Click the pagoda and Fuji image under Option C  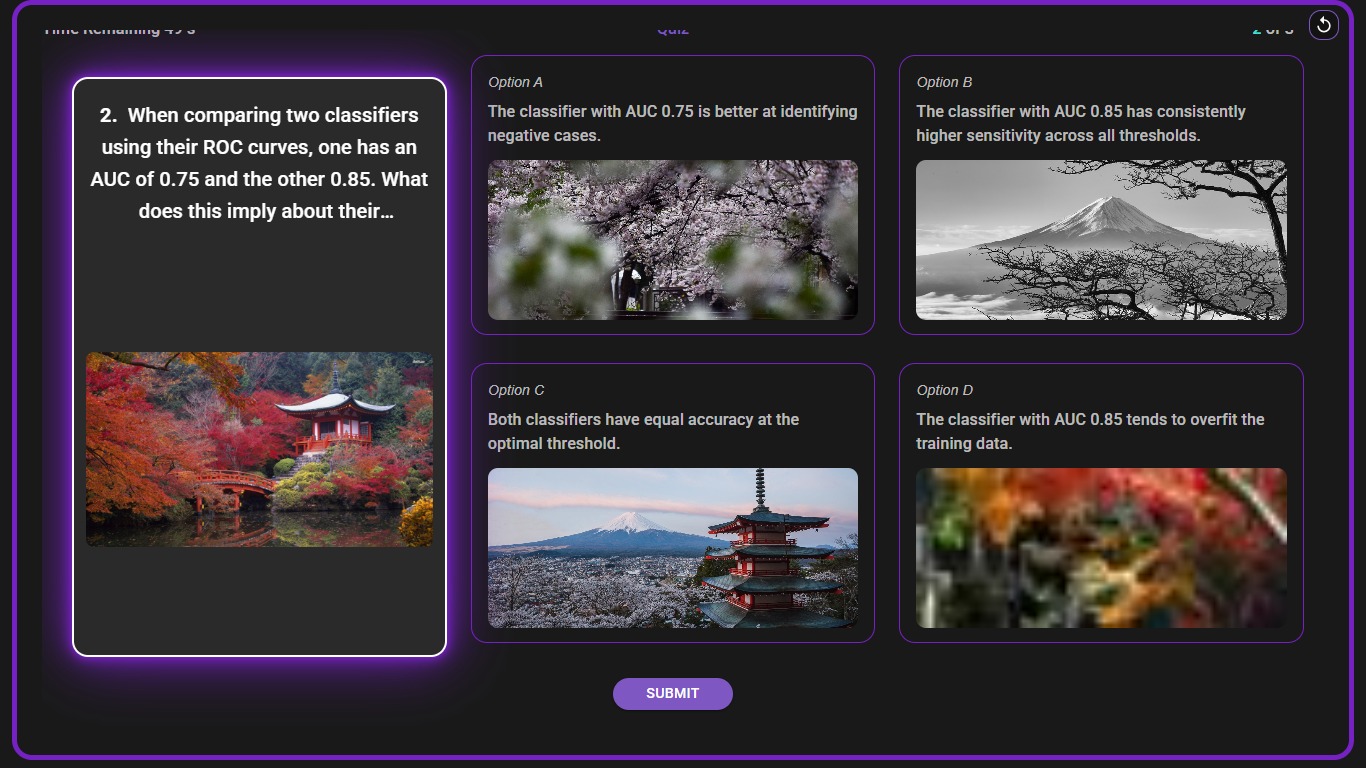pos(672,547)
